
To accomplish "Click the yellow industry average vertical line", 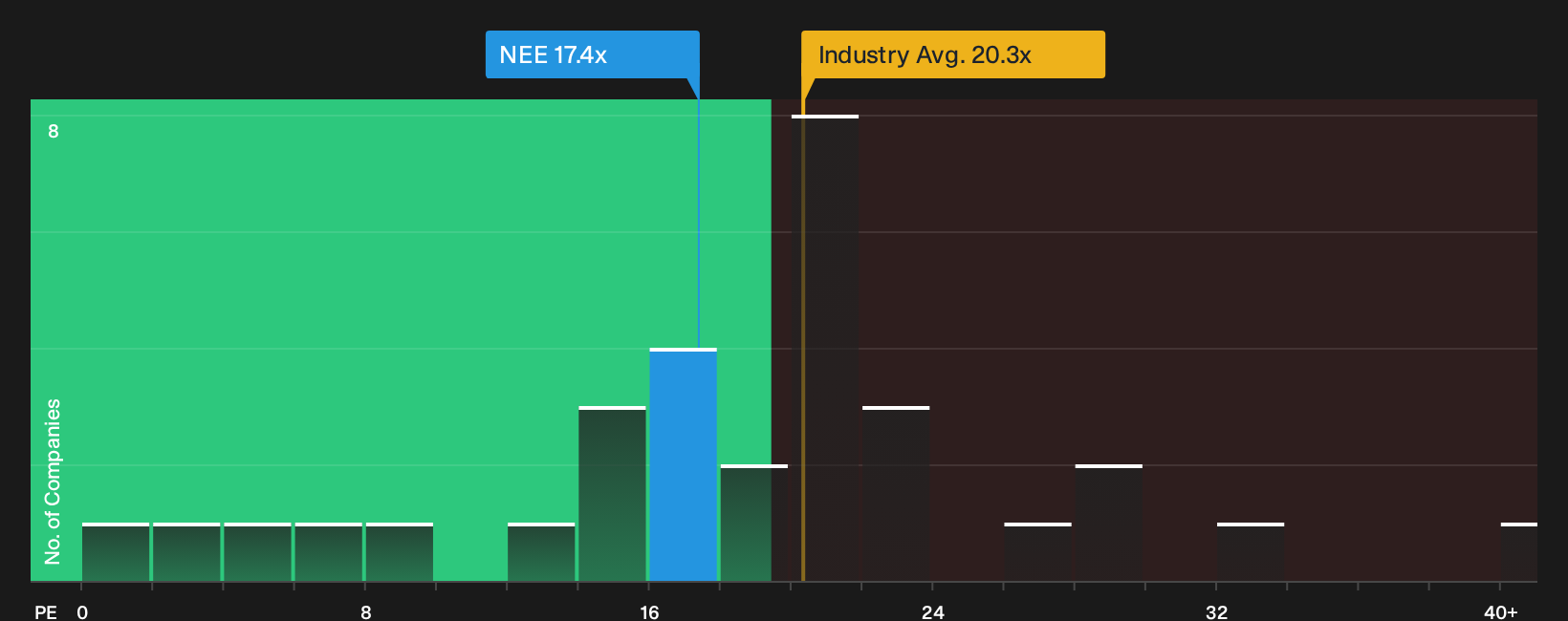I will pos(803,340).
